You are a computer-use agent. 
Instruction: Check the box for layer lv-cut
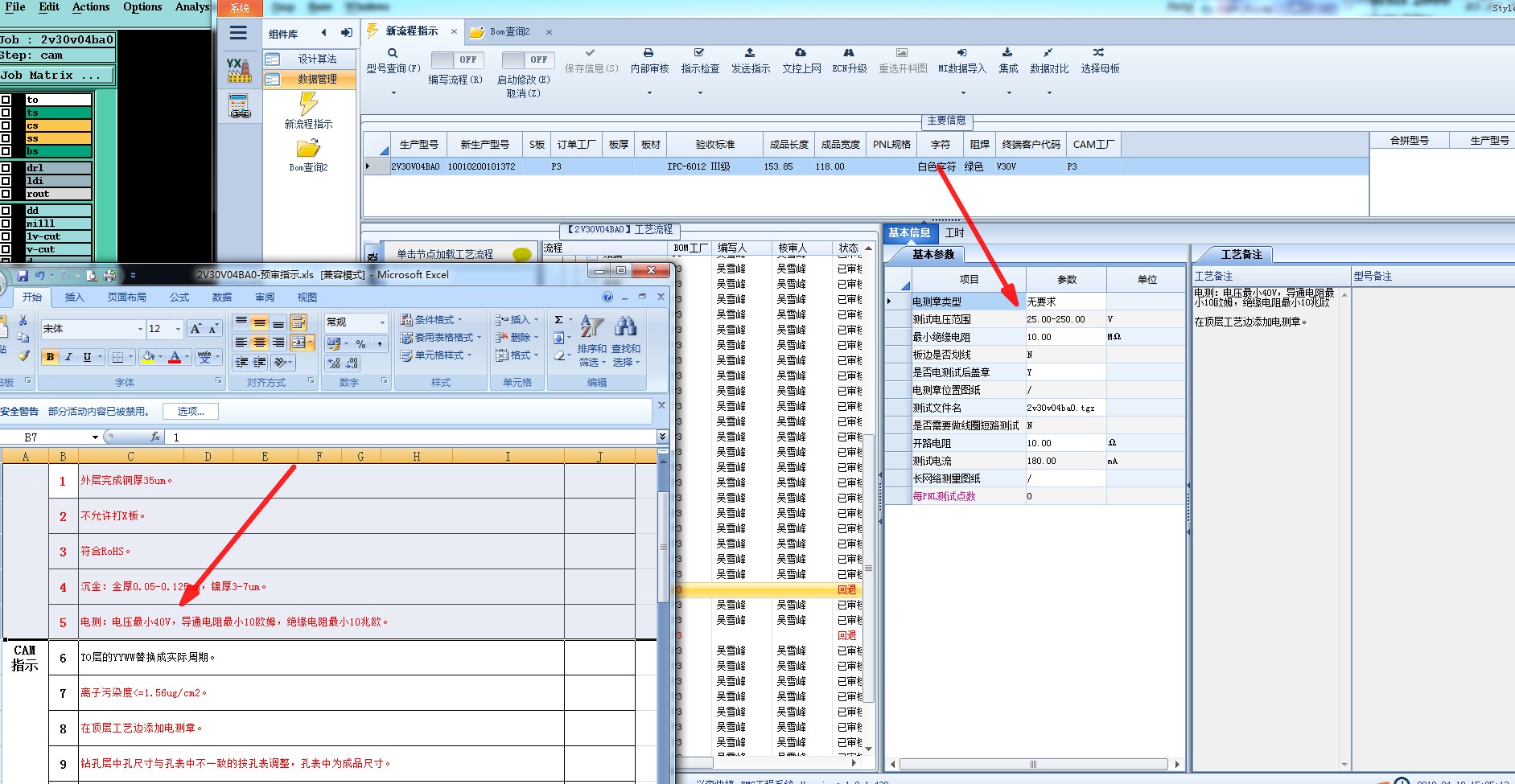[6, 236]
